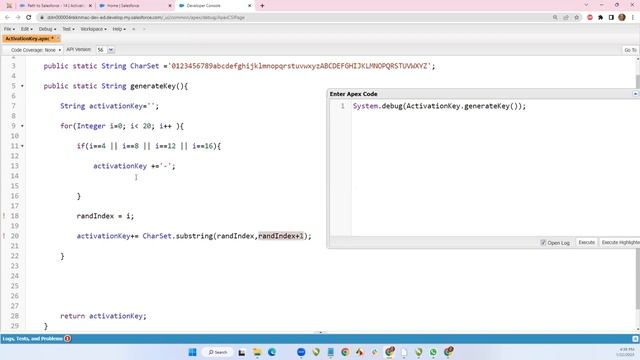This screenshot has height=360, width=640.
Task: Open the Help menu
Action: (x=119, y=29)
